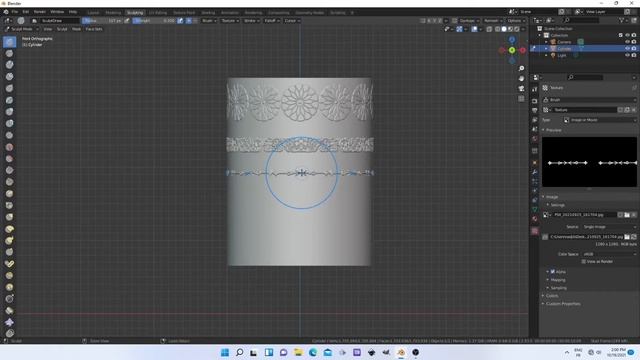
Task: Open the Options dropdown
Action: click(516, 20)
